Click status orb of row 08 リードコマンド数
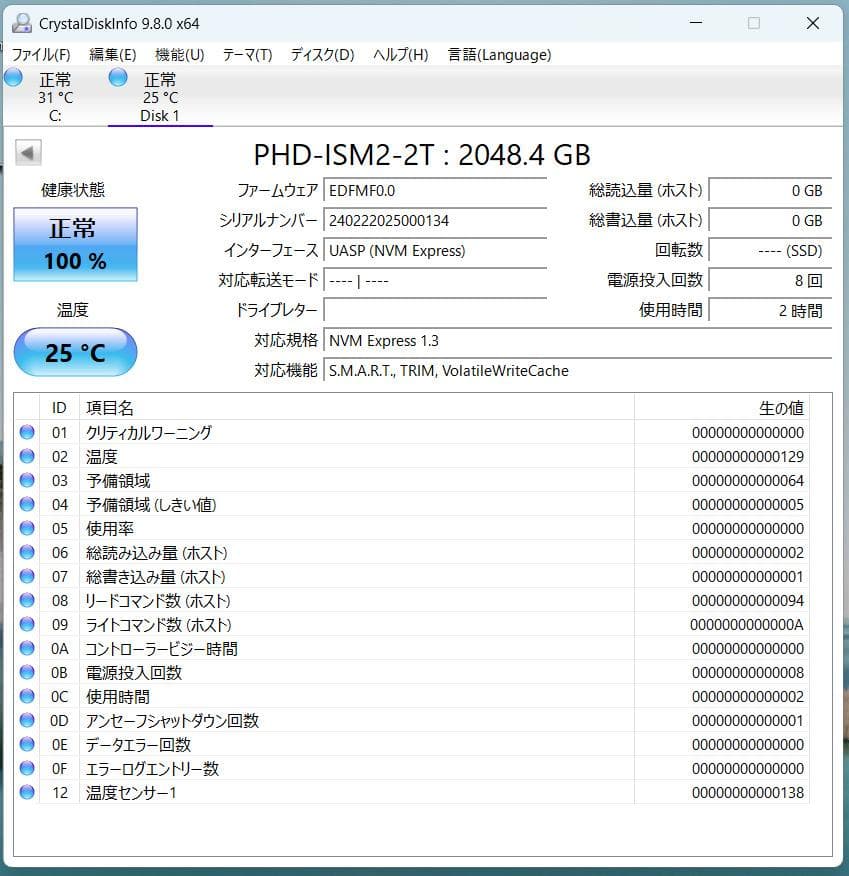Image resolution: width=849 pixels, height=876 pixels. (x=27, y=600)
